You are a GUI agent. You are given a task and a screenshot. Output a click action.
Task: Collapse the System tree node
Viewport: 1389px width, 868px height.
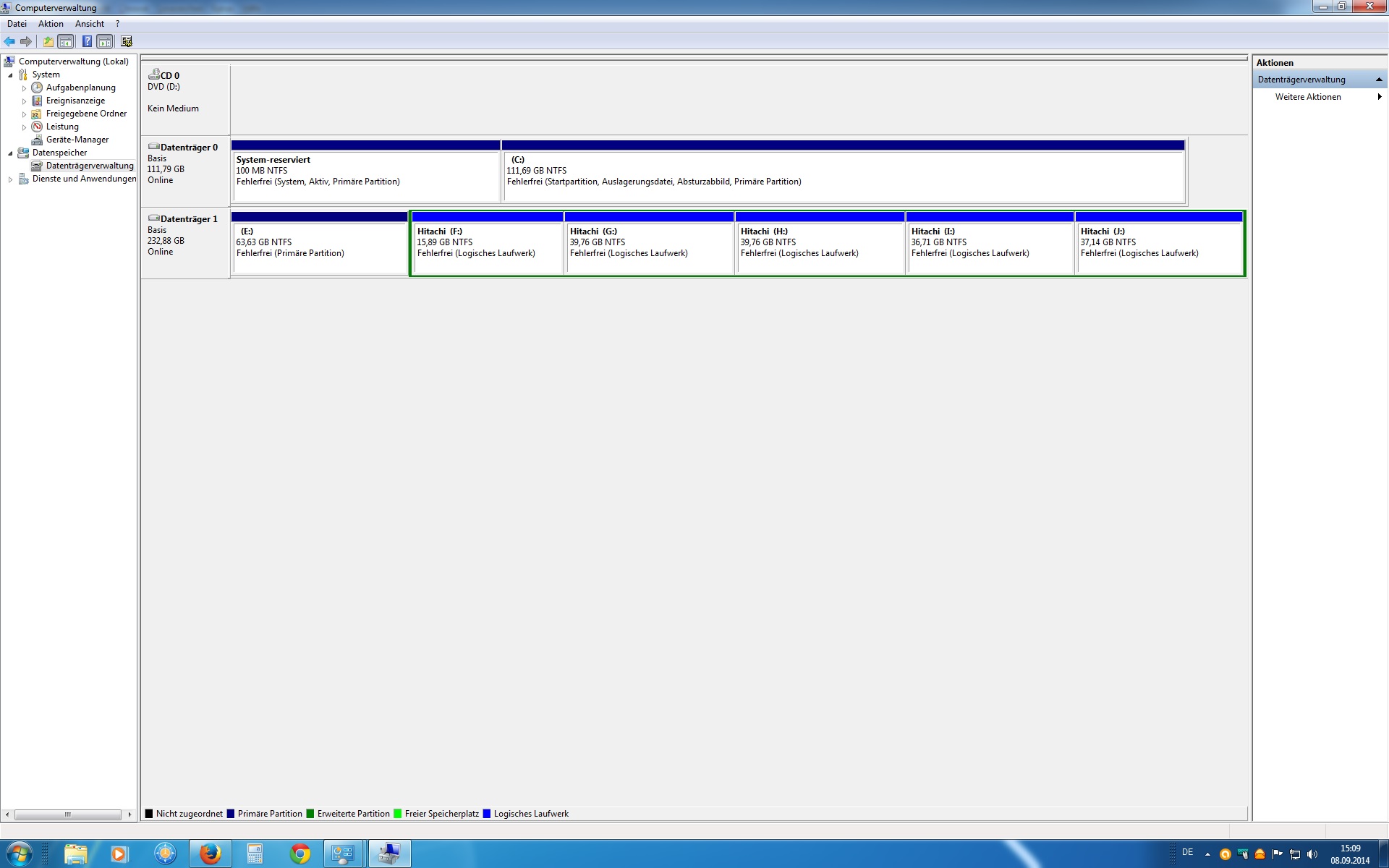pos(10,75)
